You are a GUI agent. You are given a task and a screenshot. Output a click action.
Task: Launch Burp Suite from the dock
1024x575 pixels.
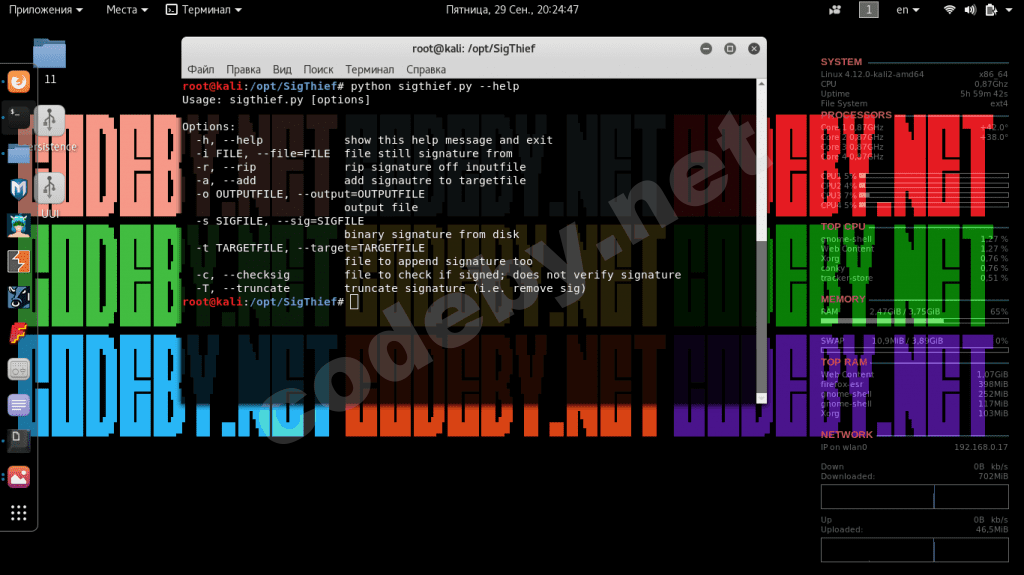[x=18, y=261]
